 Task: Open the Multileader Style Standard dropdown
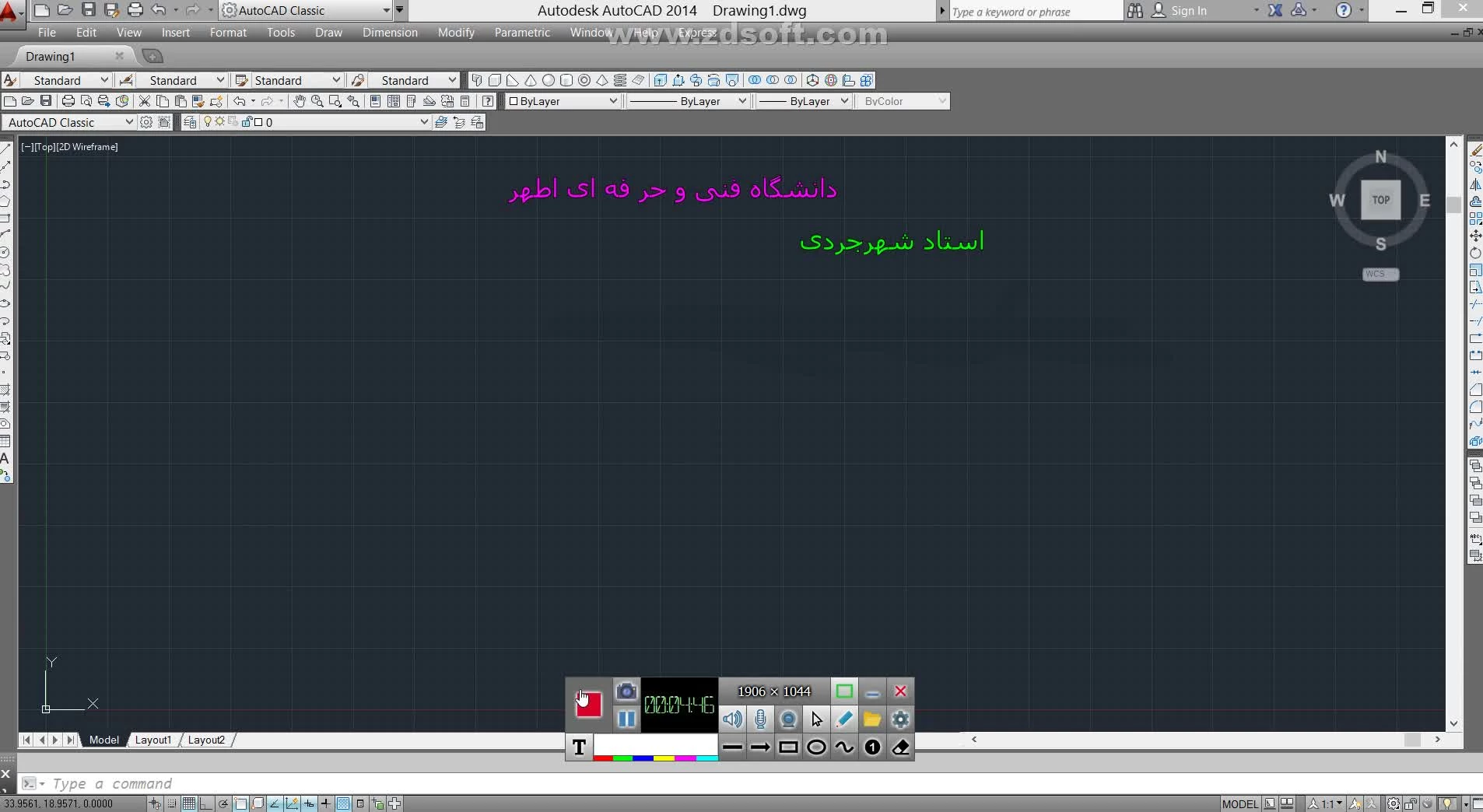452,80
